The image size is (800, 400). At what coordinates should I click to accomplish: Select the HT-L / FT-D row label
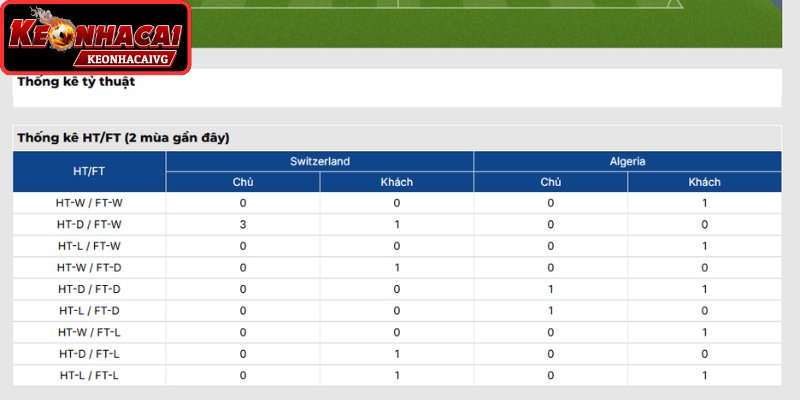pyautogui.click(x=89, y=311)
